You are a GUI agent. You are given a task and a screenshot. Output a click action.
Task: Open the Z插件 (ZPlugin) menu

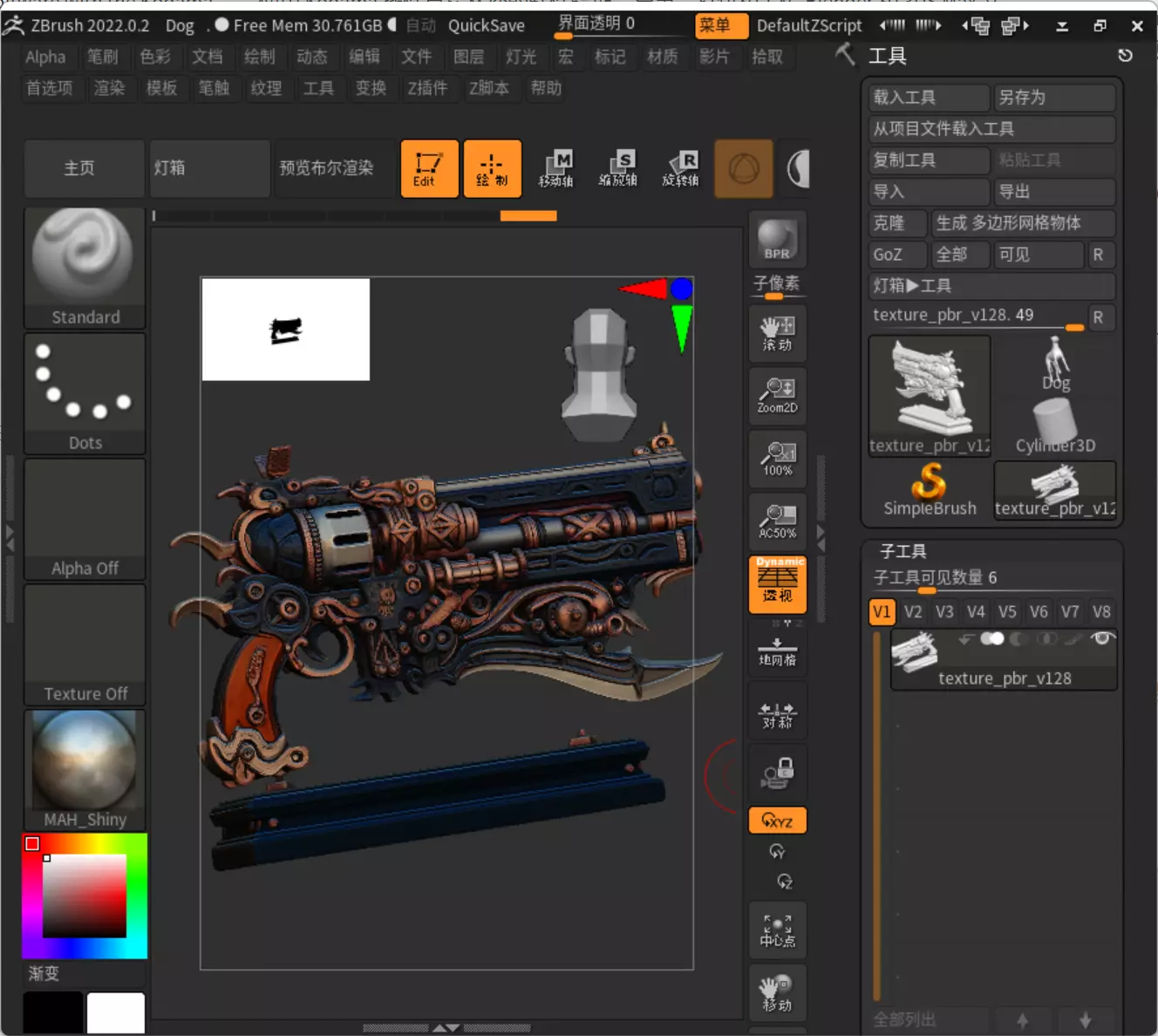(427, 89)
